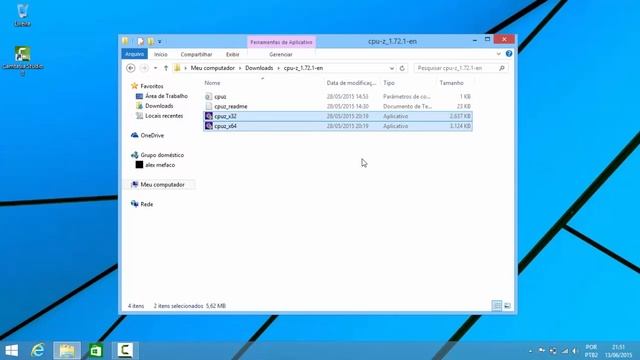
Task: Open OneDrive in navigation pane
Action: [x=152, y=135]
